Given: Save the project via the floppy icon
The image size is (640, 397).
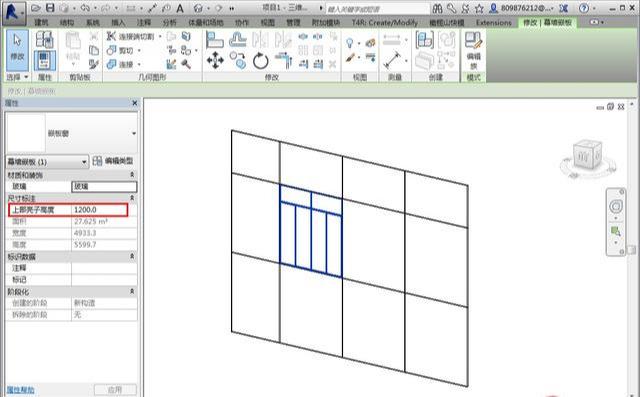Looking at the screenshot, I should 50,8.
